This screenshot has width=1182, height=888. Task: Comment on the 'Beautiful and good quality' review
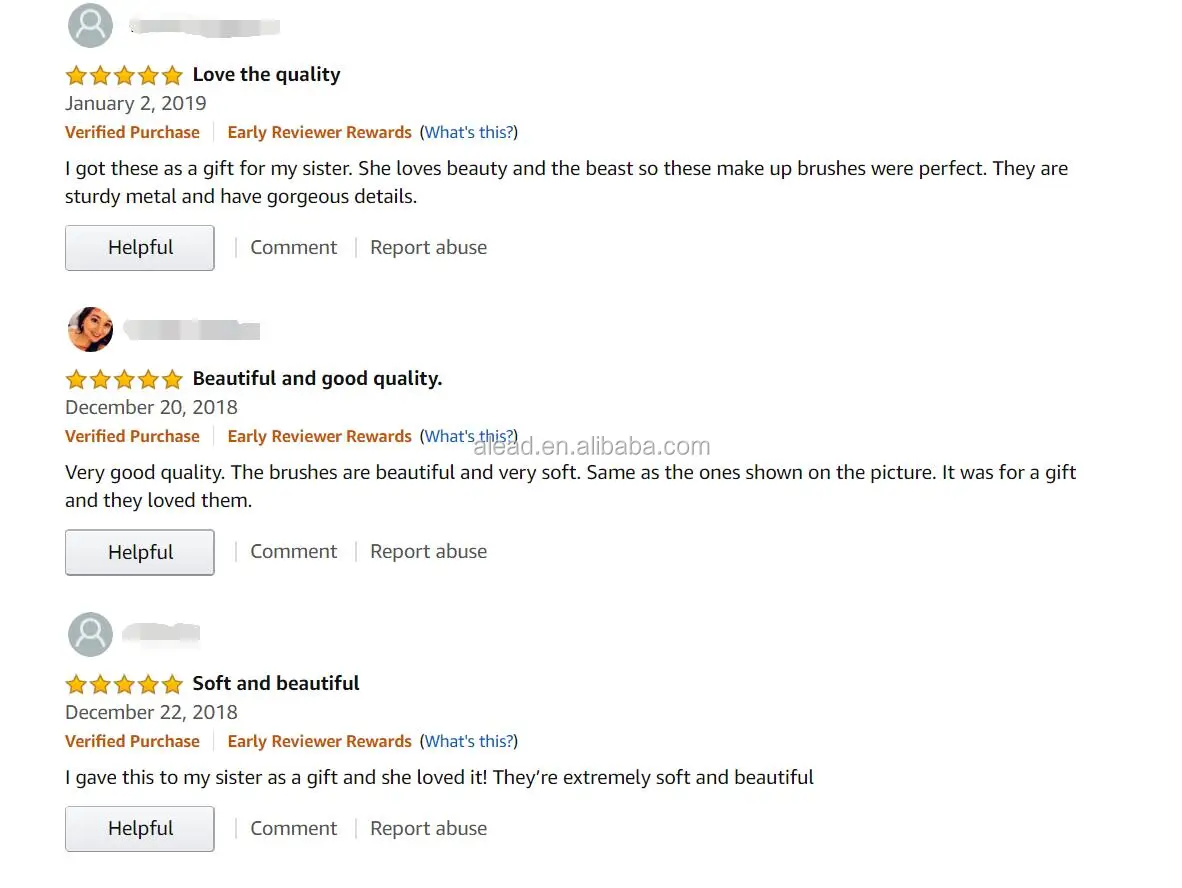coord(293,551)
